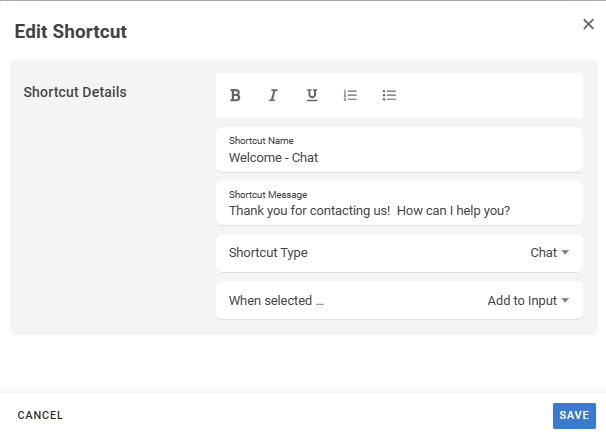Click the "Add to Input" value
The image size is (606, 434).
tap(521, 300)
